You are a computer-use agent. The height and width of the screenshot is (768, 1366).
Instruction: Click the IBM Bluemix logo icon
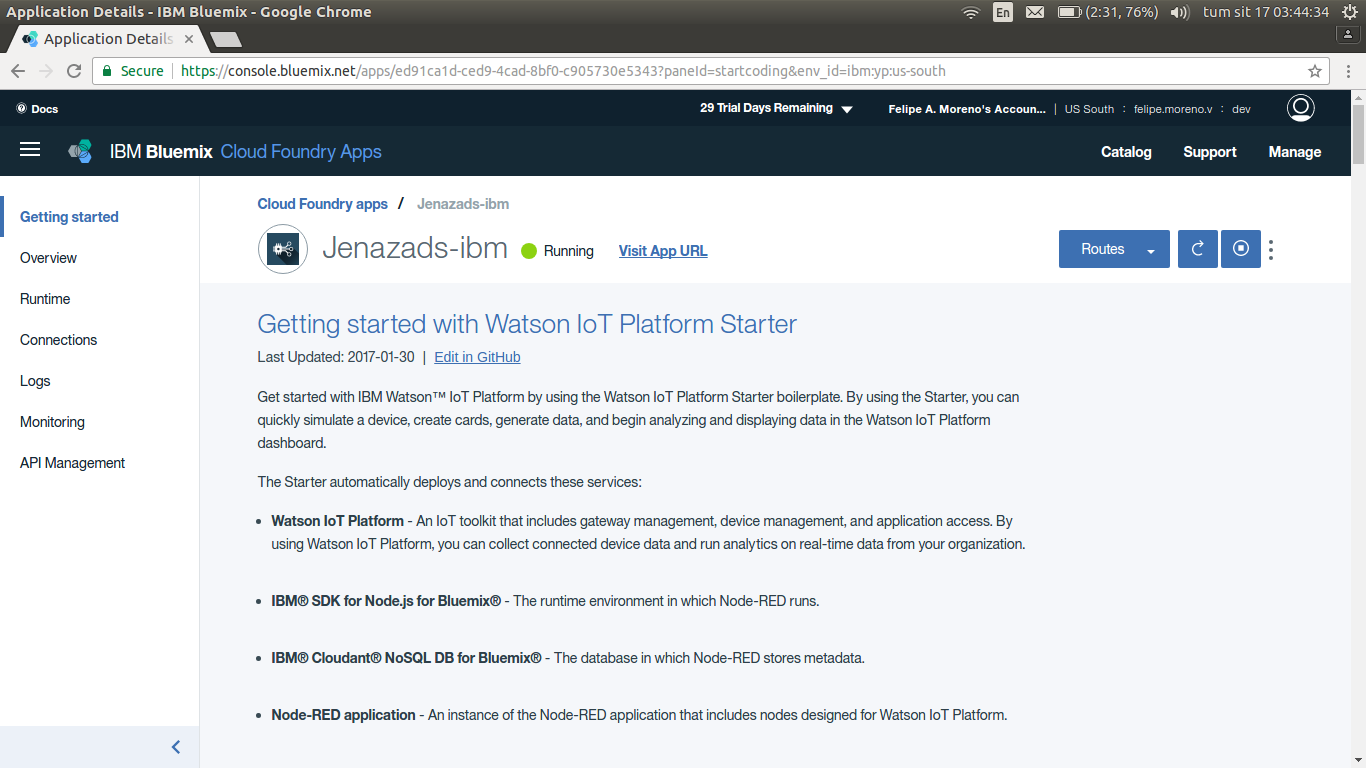(80, 152)
